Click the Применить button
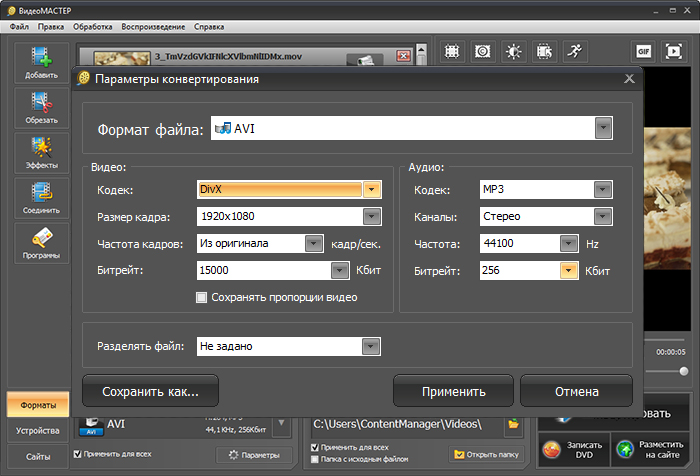 coord(454,391)
